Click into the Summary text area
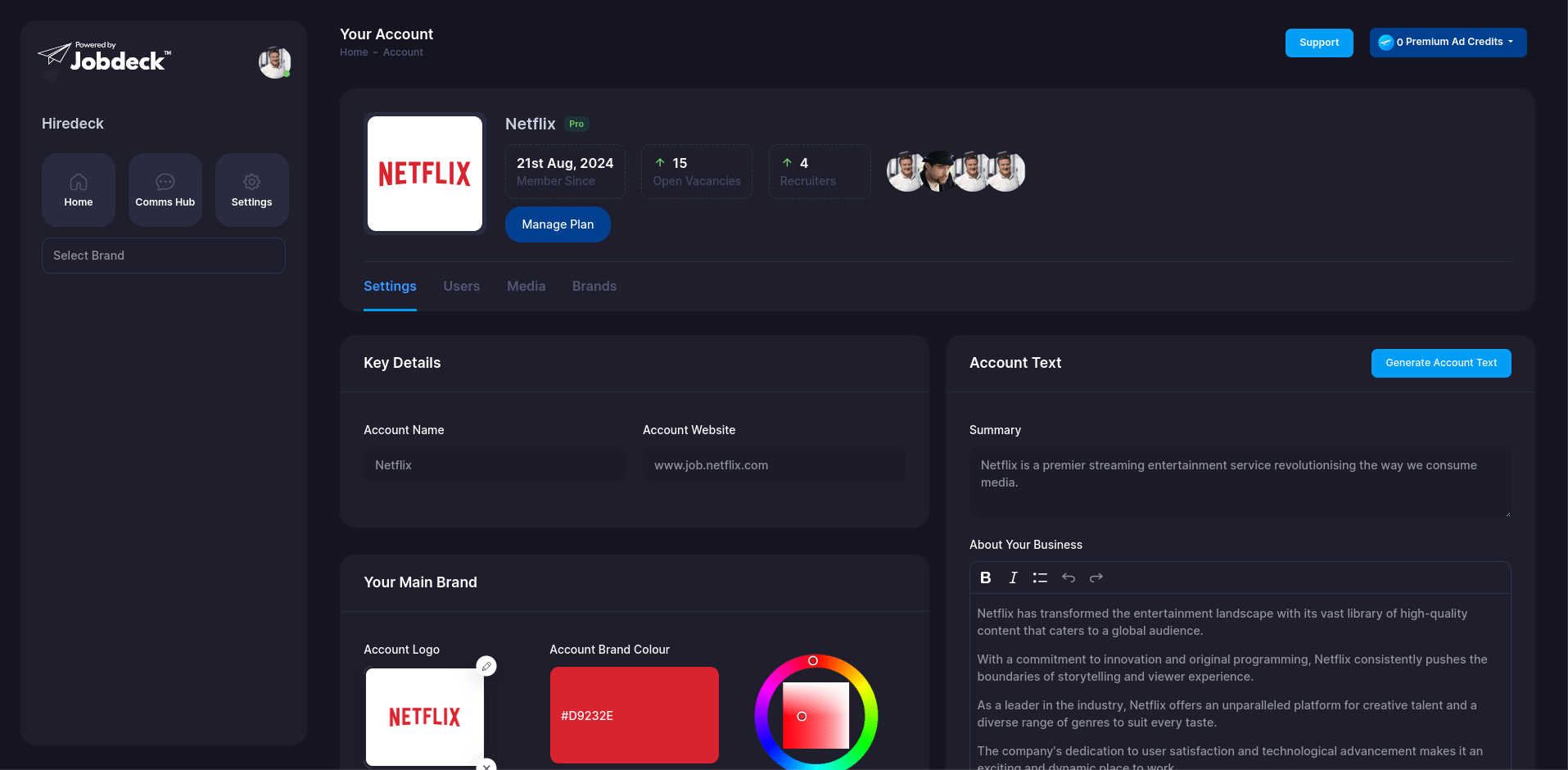The width and height of the screenshot is (1568, 770). coord(1240,482)
